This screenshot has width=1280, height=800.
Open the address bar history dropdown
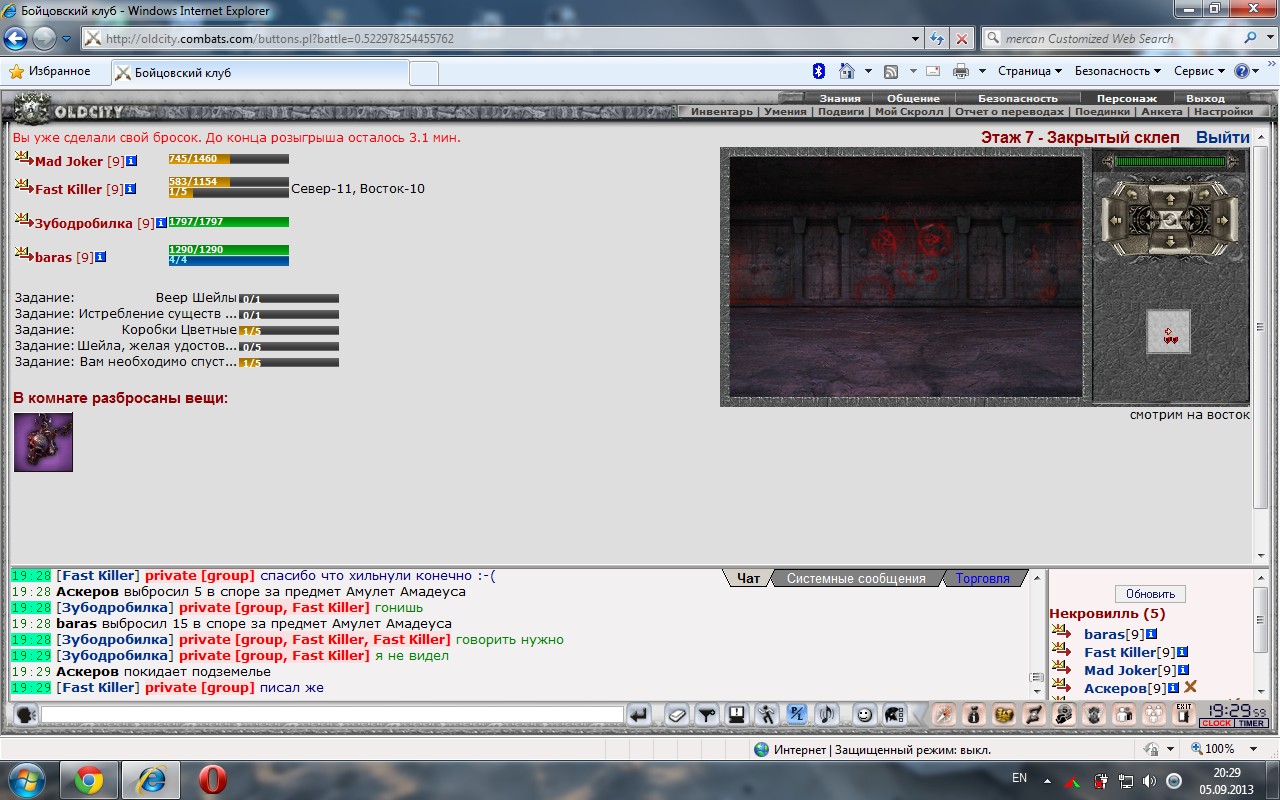pyautogui.click(x=916, y=38)
